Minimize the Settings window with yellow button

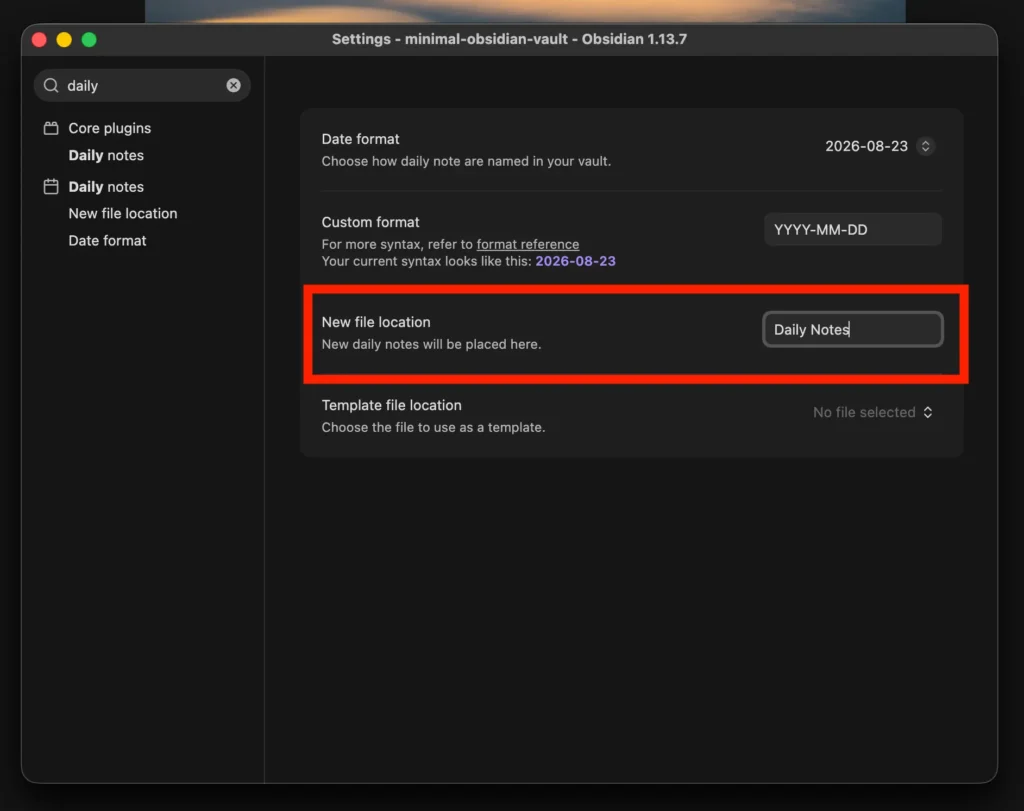pos(64,40)
